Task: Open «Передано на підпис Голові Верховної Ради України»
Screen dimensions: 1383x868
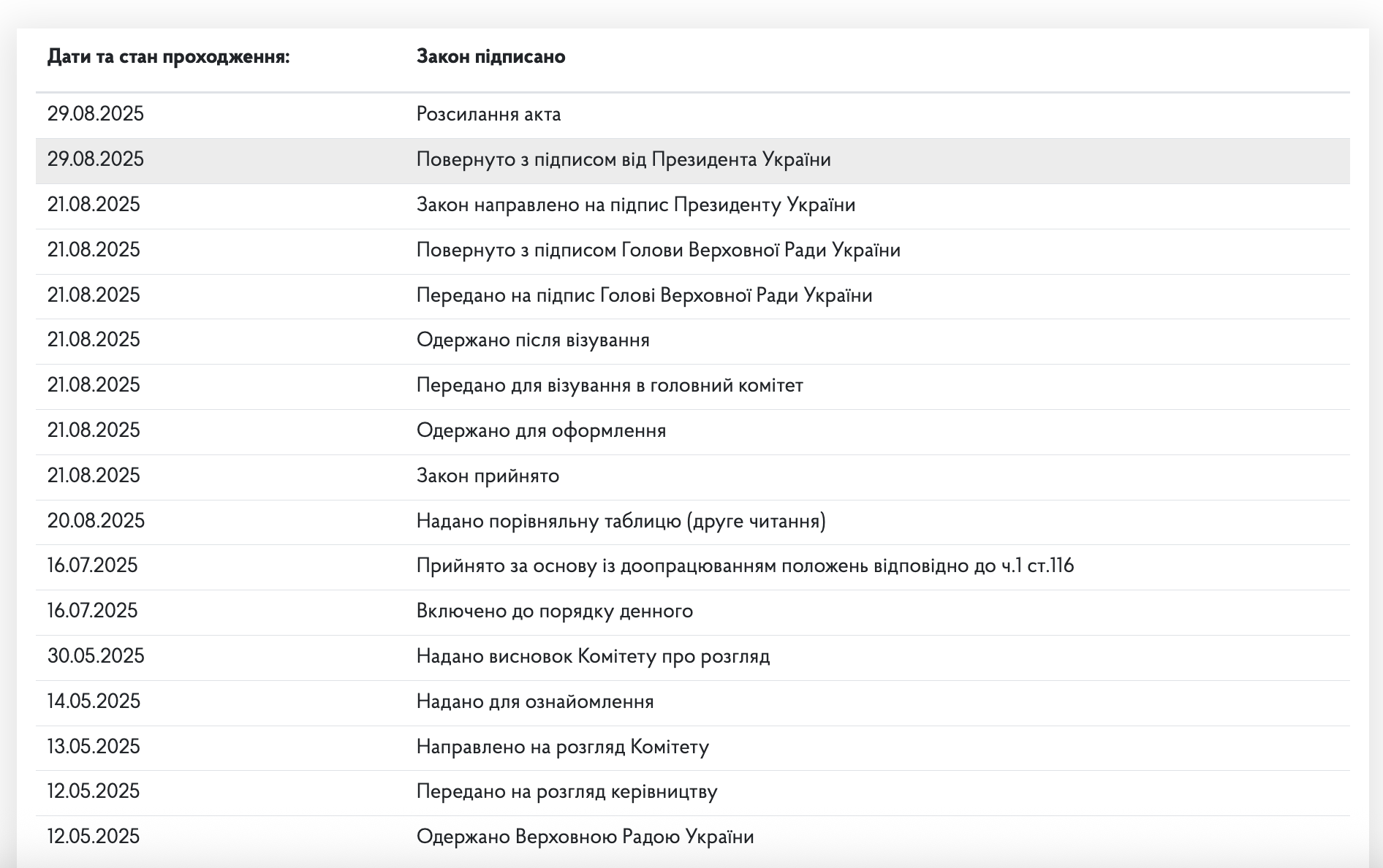Action: (644, 295)
